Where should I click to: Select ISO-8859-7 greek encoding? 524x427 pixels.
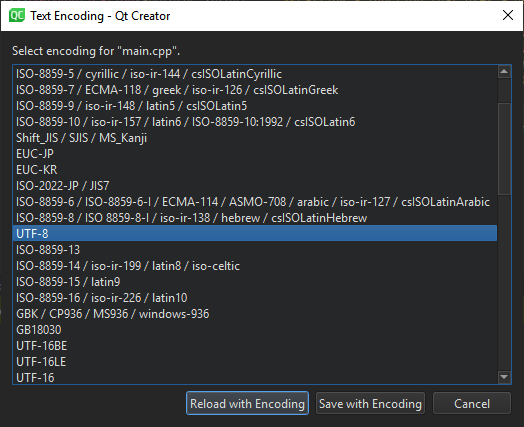(255, 90)
